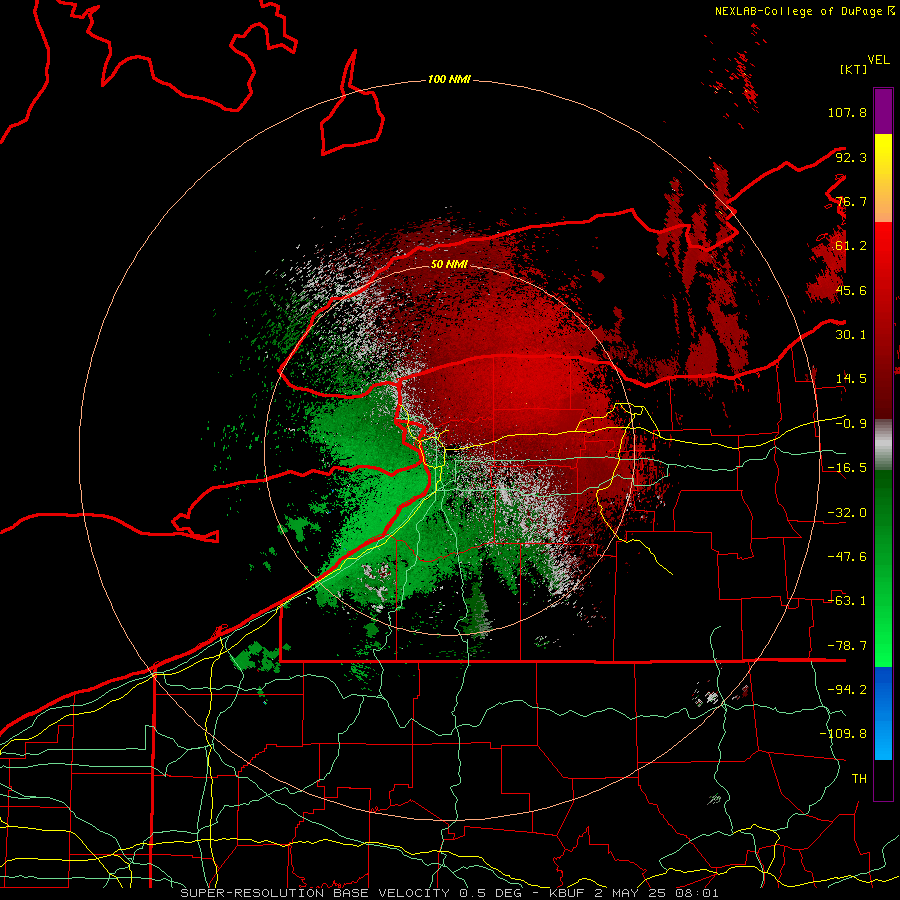Click the 92.3 legend value
Image resolution: width=900 pixels, height=900 pixels.
pyautogui.click(x=851, y=157)
